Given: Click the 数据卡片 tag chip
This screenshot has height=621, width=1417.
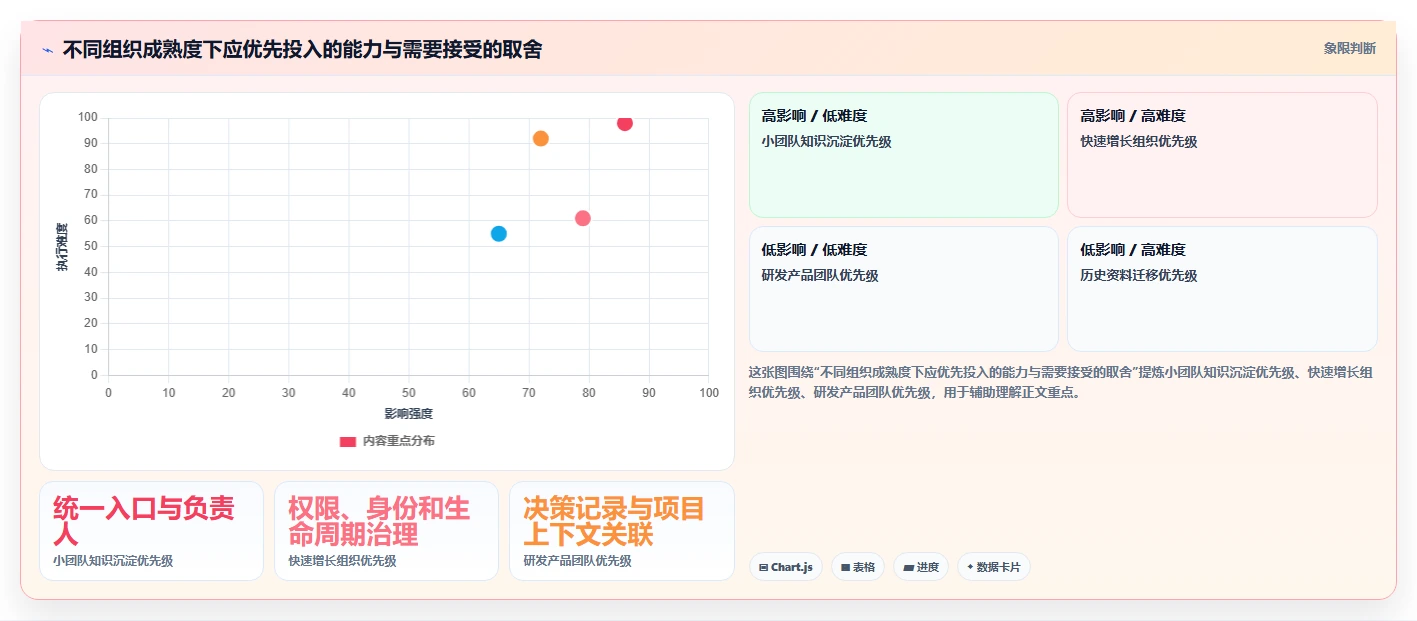Looking at the screenshot, I should [993, 567].
